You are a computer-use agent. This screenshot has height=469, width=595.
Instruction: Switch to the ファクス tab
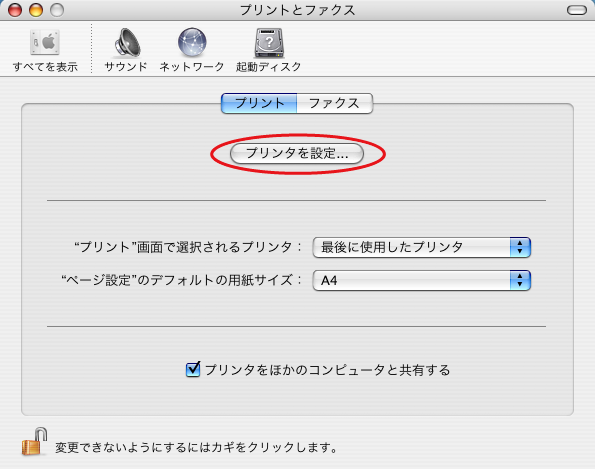point(334,103)
